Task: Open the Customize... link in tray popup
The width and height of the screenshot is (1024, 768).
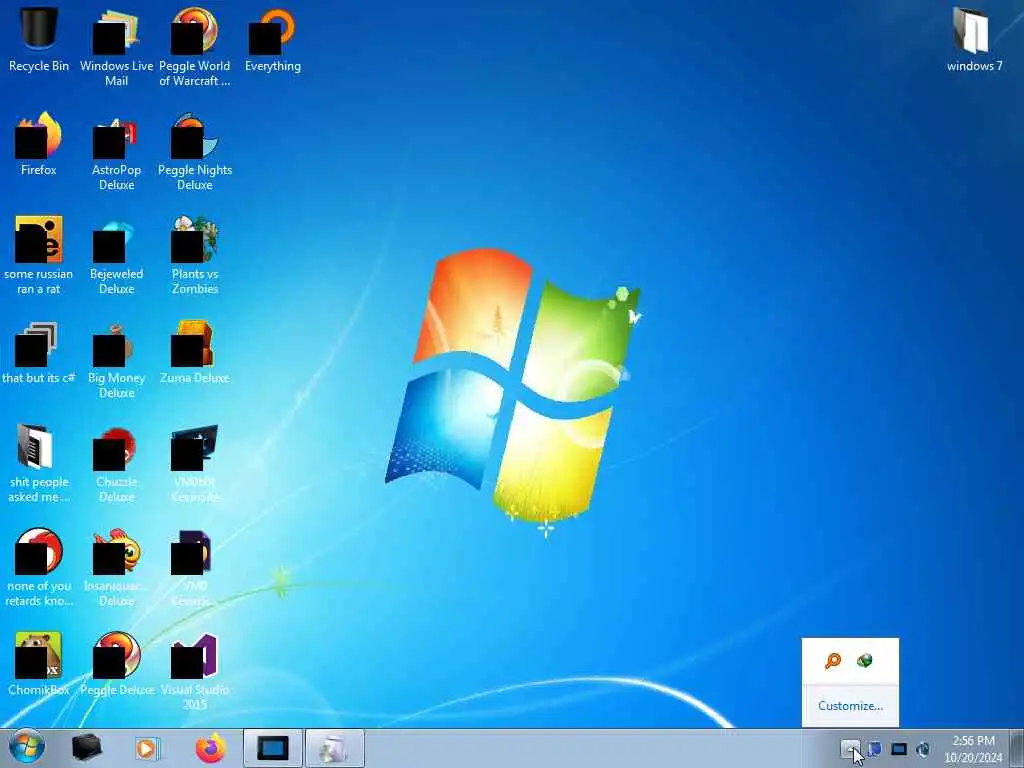Action: point(850,706)
